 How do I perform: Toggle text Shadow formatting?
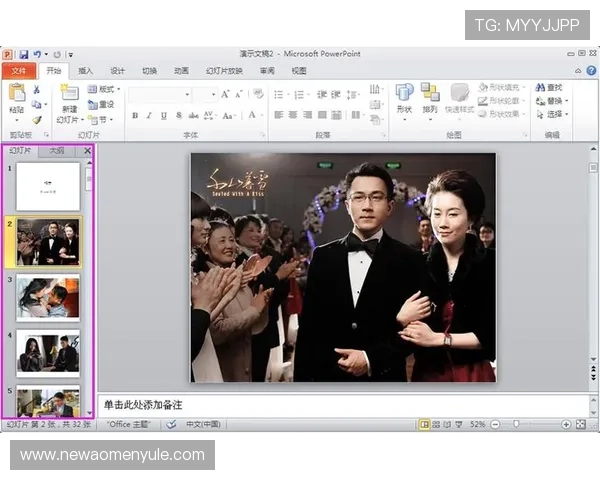coord(179,116)
